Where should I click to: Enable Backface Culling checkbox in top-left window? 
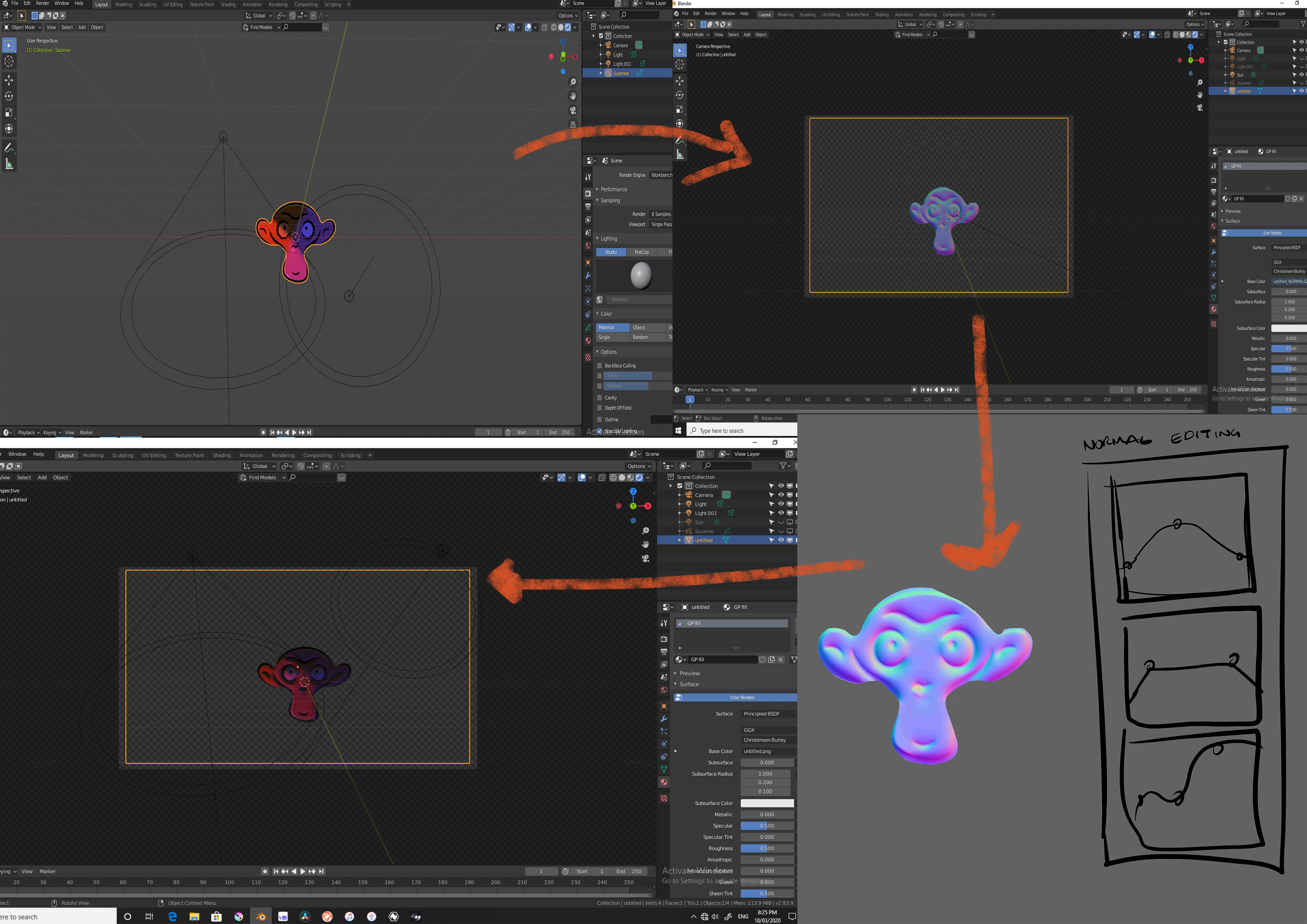[x=599, y=366]
